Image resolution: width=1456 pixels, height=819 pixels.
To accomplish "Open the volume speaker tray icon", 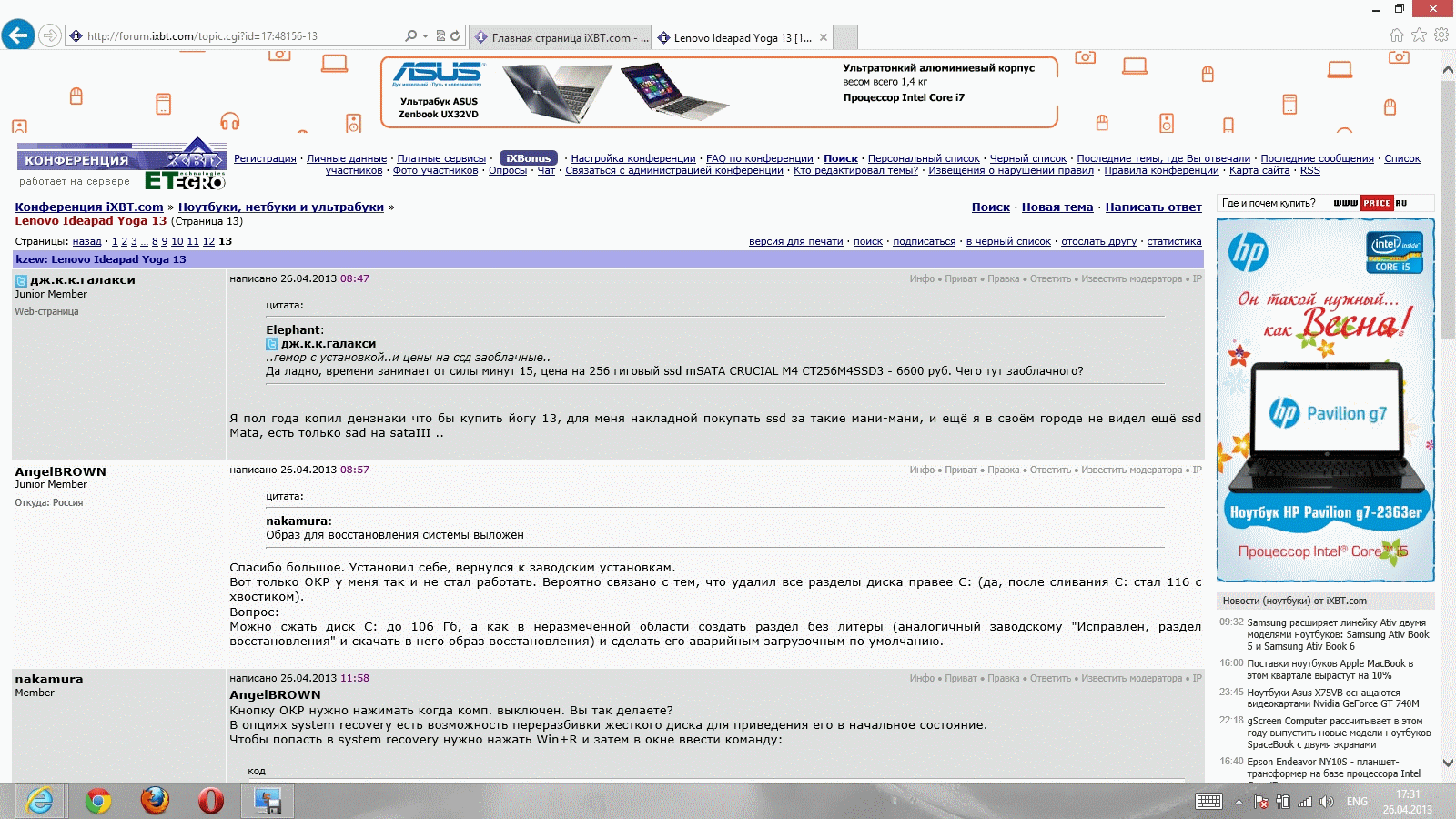I will pos(1327,802).
